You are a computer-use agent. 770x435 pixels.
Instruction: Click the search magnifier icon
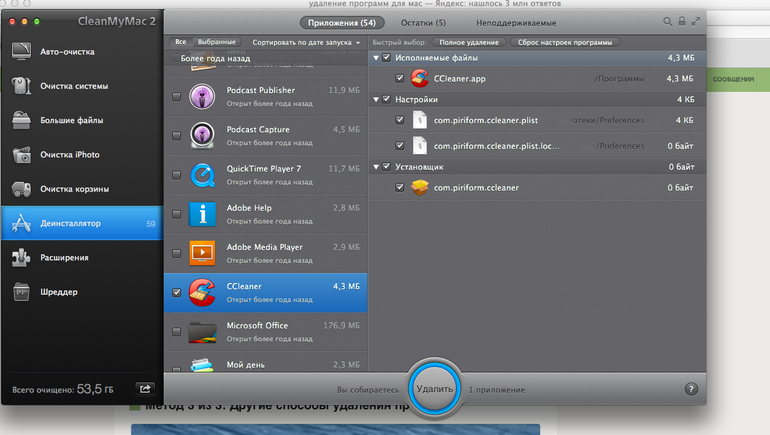click(x=668, y=21)
